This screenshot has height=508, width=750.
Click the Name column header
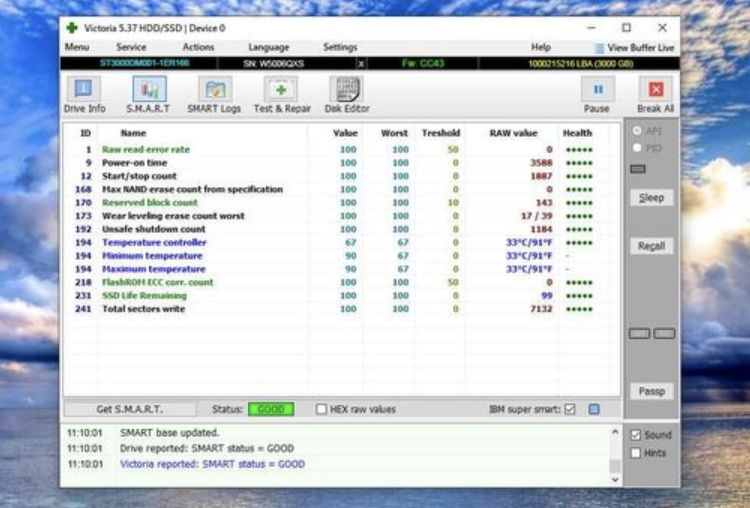pos(133,133)
